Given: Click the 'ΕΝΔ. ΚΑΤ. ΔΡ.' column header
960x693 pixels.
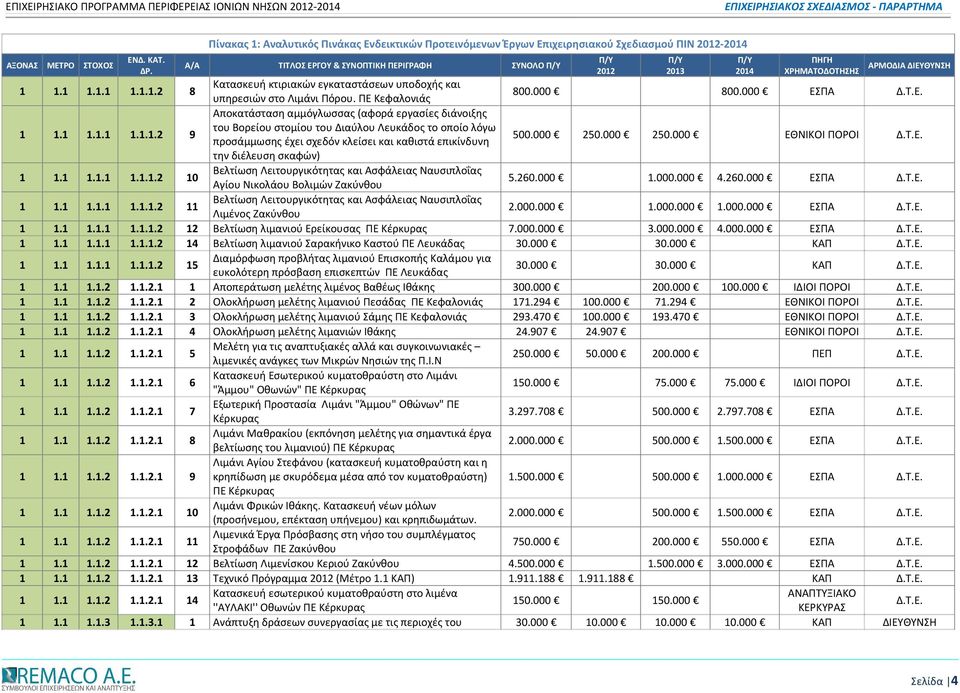Looking at the screenshot, I should (x=146, y=66).
